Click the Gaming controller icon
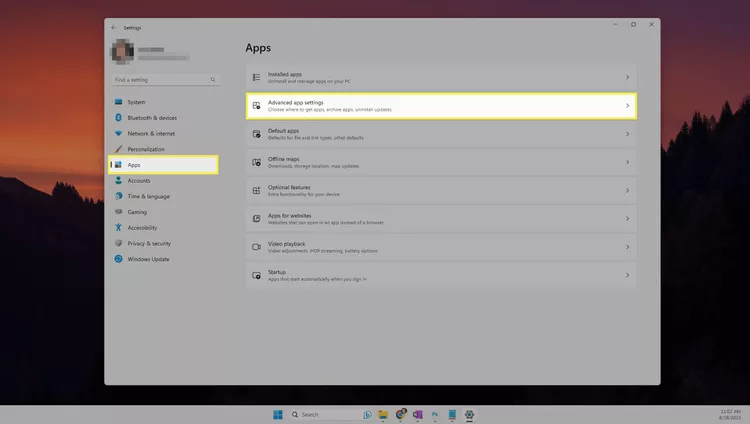The width and height of the screenshot is (750, 424). [x=118, y=212]
